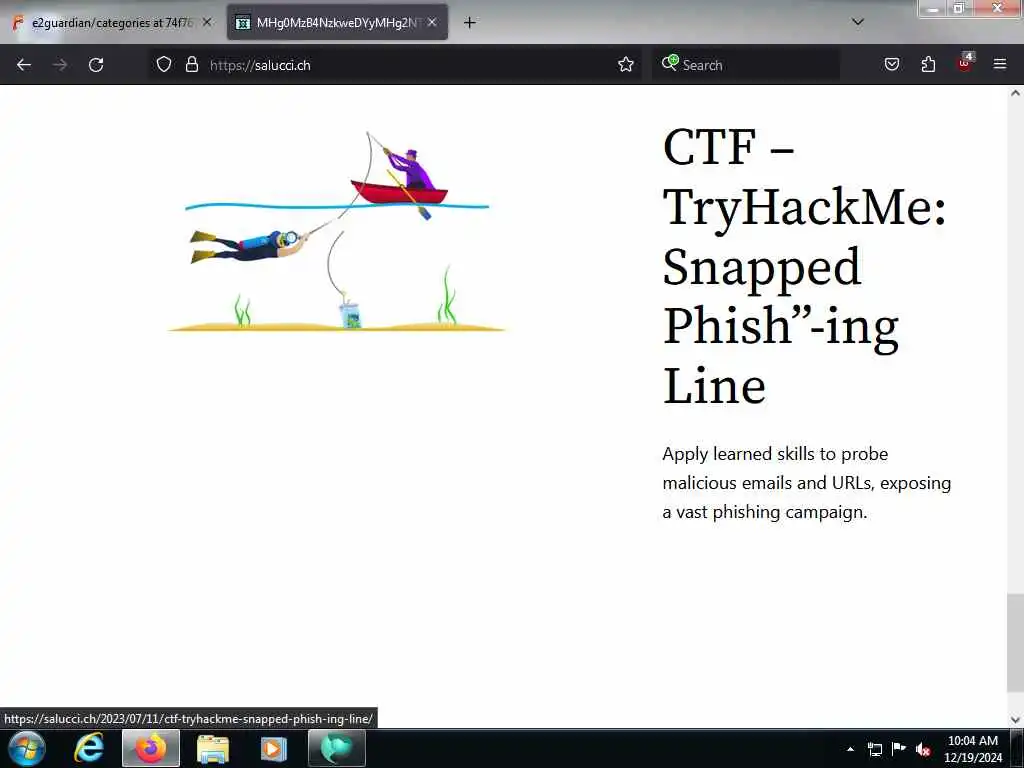This screenshot has width=1024, height=768.
Task: Select the MHg0MzB4NzkweDYyMHg2 tab
Action: point(337,23)
